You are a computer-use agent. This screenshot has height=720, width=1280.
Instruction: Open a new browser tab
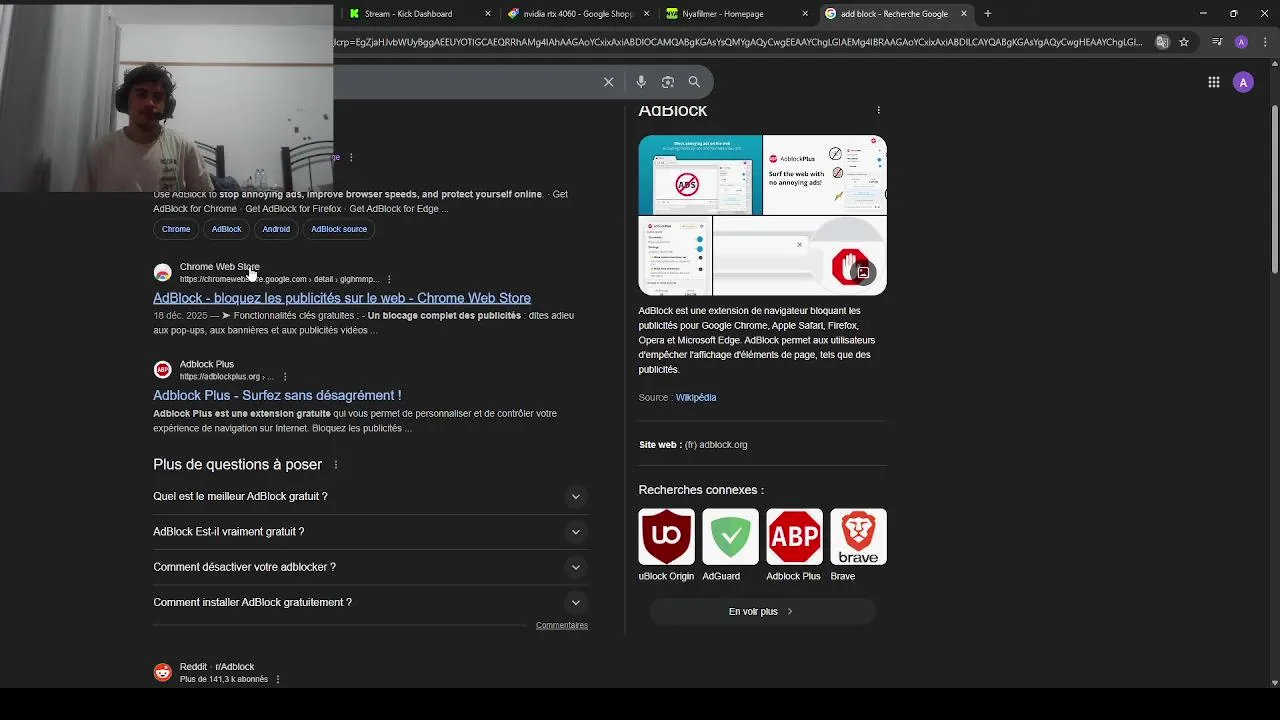coord(988,14)
